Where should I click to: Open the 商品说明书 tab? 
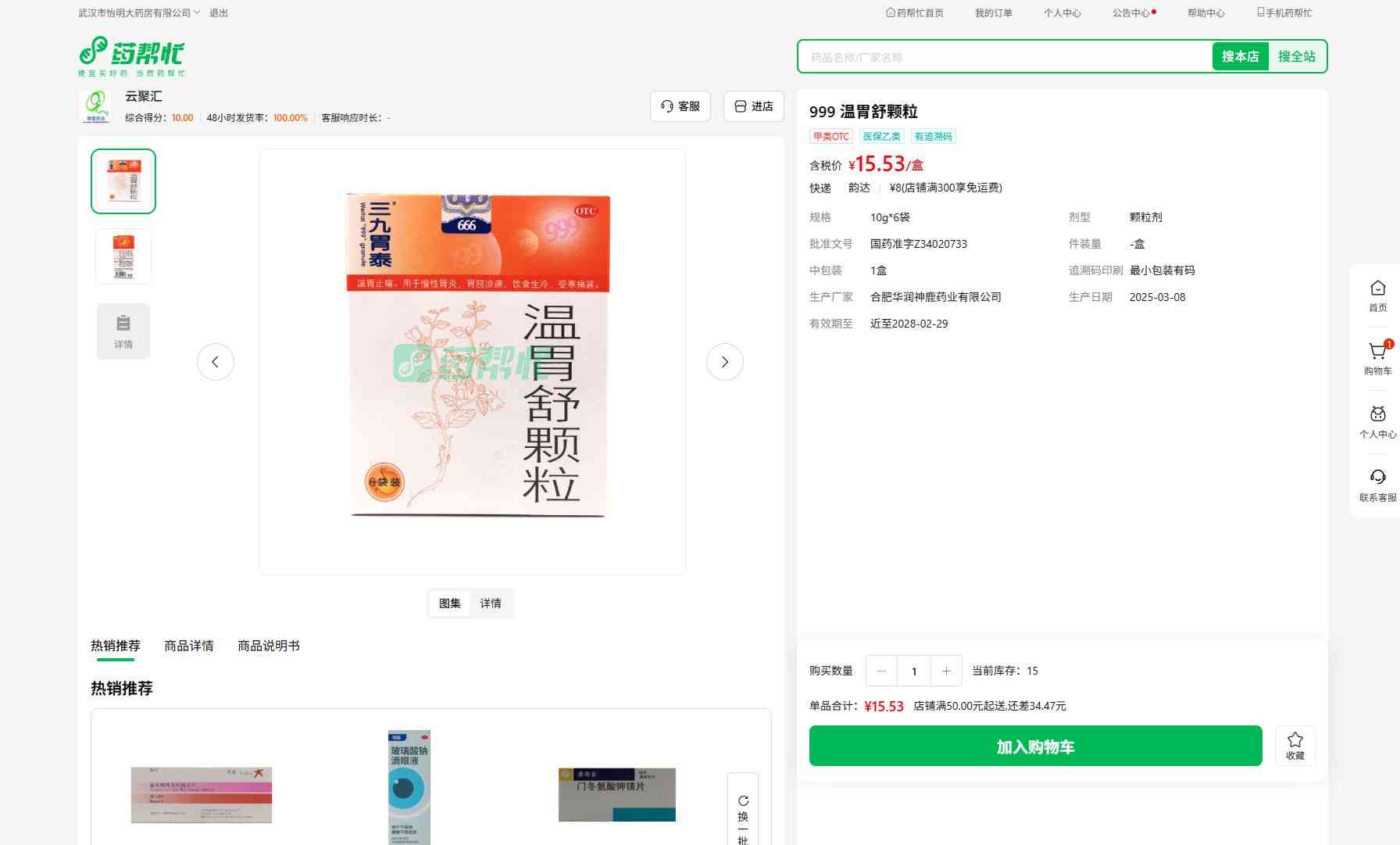point(268,646)
